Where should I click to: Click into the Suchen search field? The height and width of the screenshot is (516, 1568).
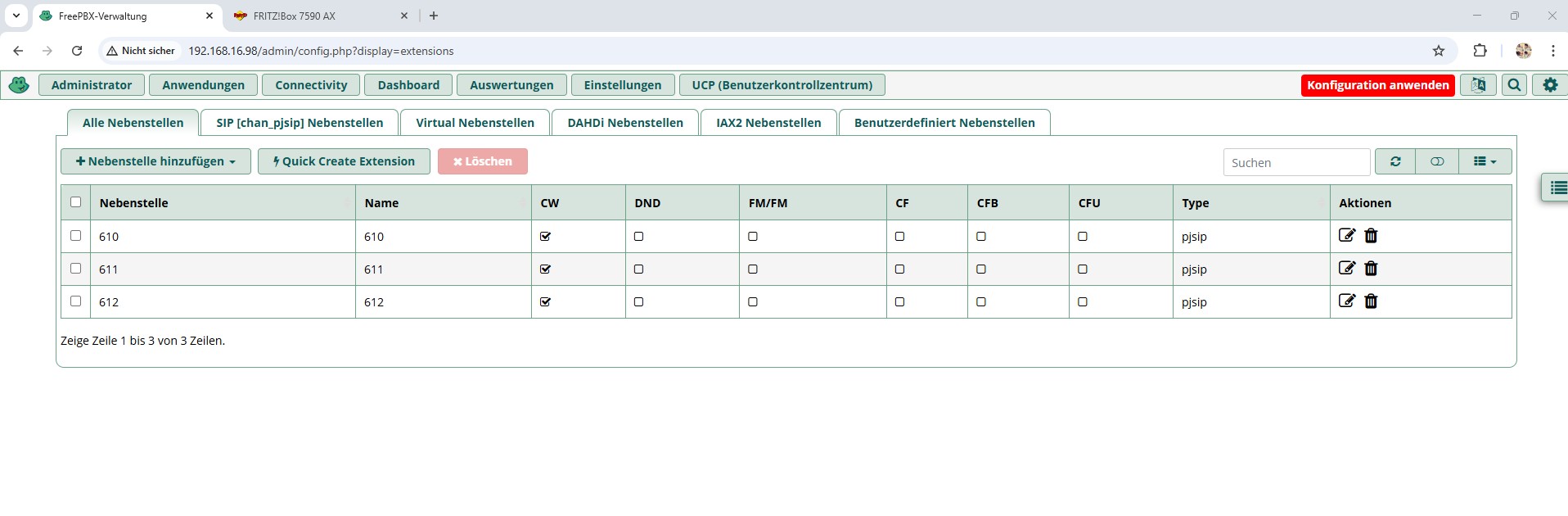(x=1295, y=162)
